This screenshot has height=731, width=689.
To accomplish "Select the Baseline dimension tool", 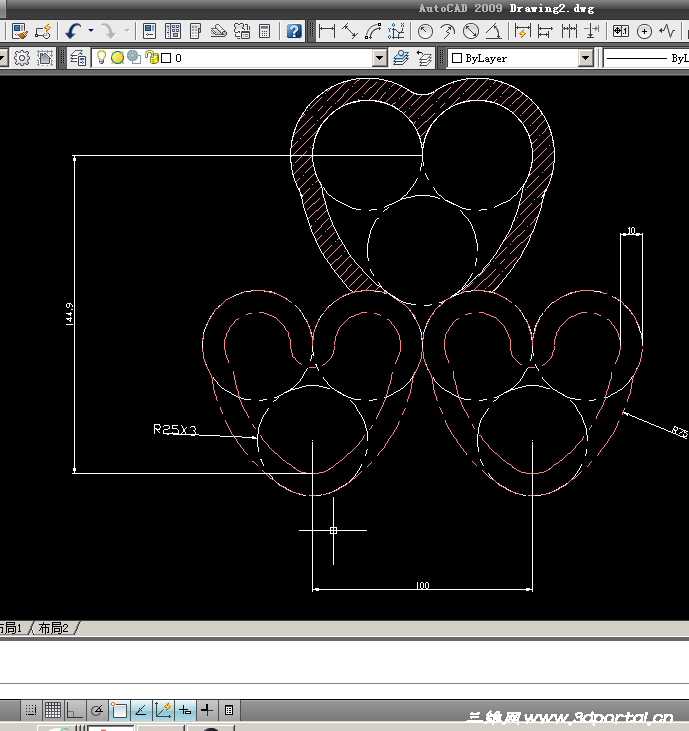I will (x=545, y=31).
